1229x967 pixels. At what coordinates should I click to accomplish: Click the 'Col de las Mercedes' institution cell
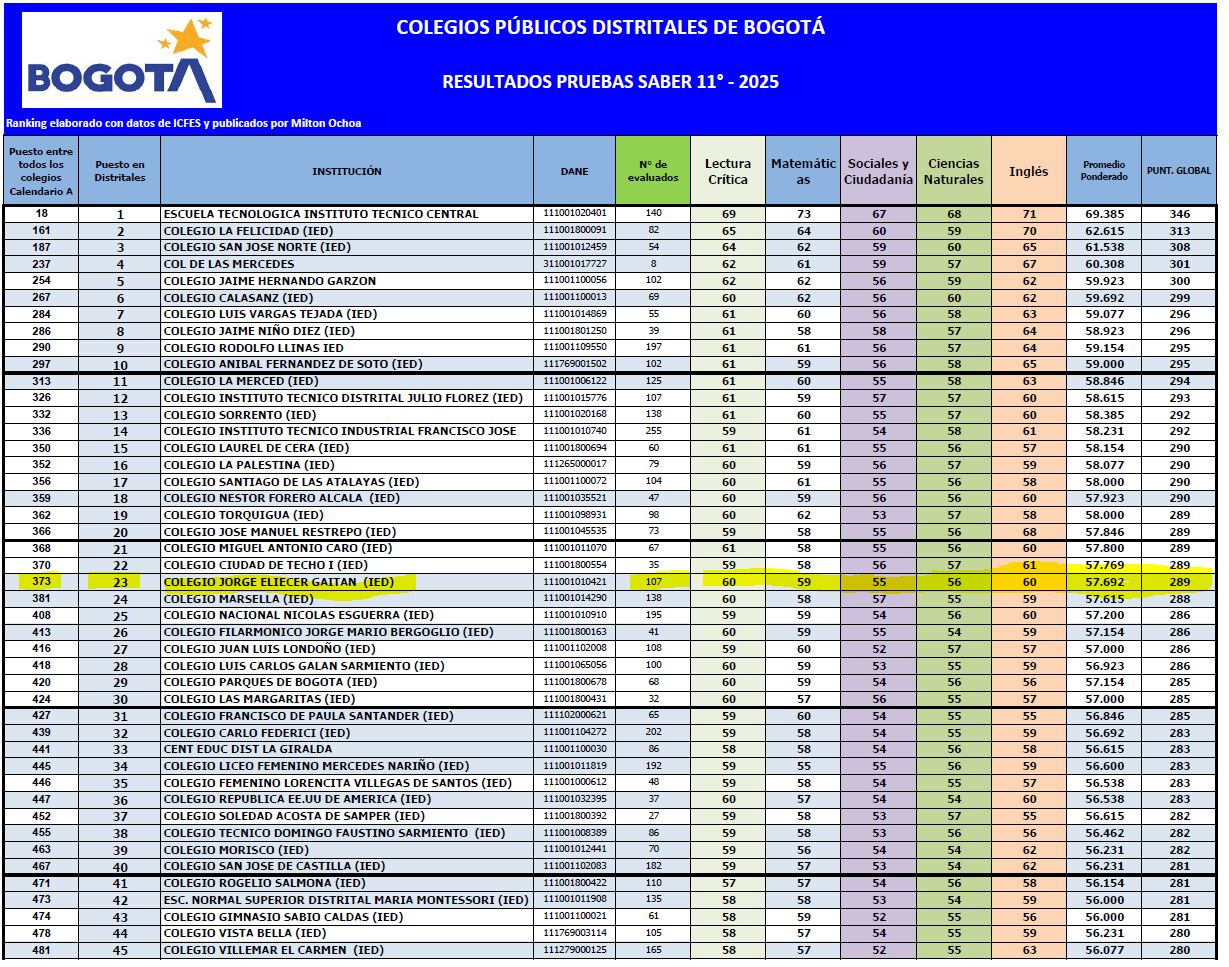tap(228, 264)
